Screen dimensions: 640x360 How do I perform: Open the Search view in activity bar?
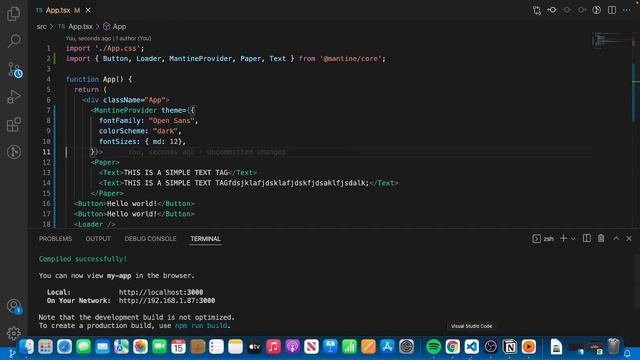(x=14, y=41)
